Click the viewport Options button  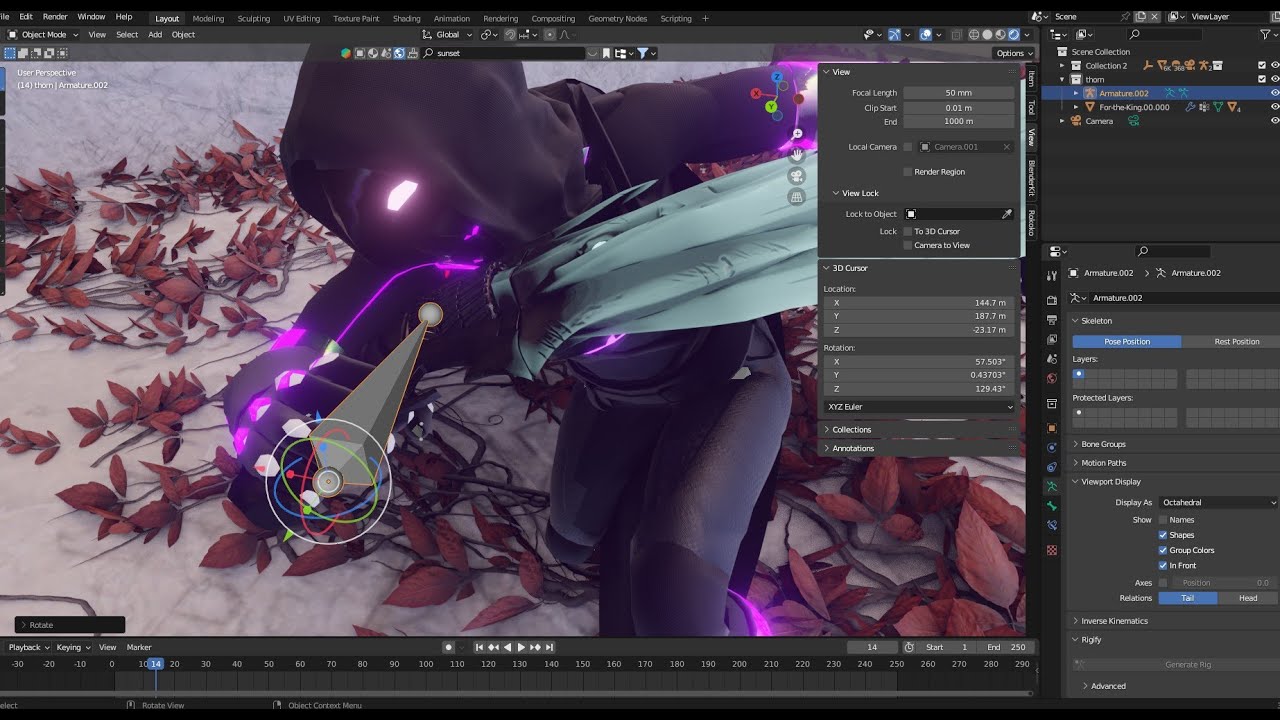(1013, 53)
